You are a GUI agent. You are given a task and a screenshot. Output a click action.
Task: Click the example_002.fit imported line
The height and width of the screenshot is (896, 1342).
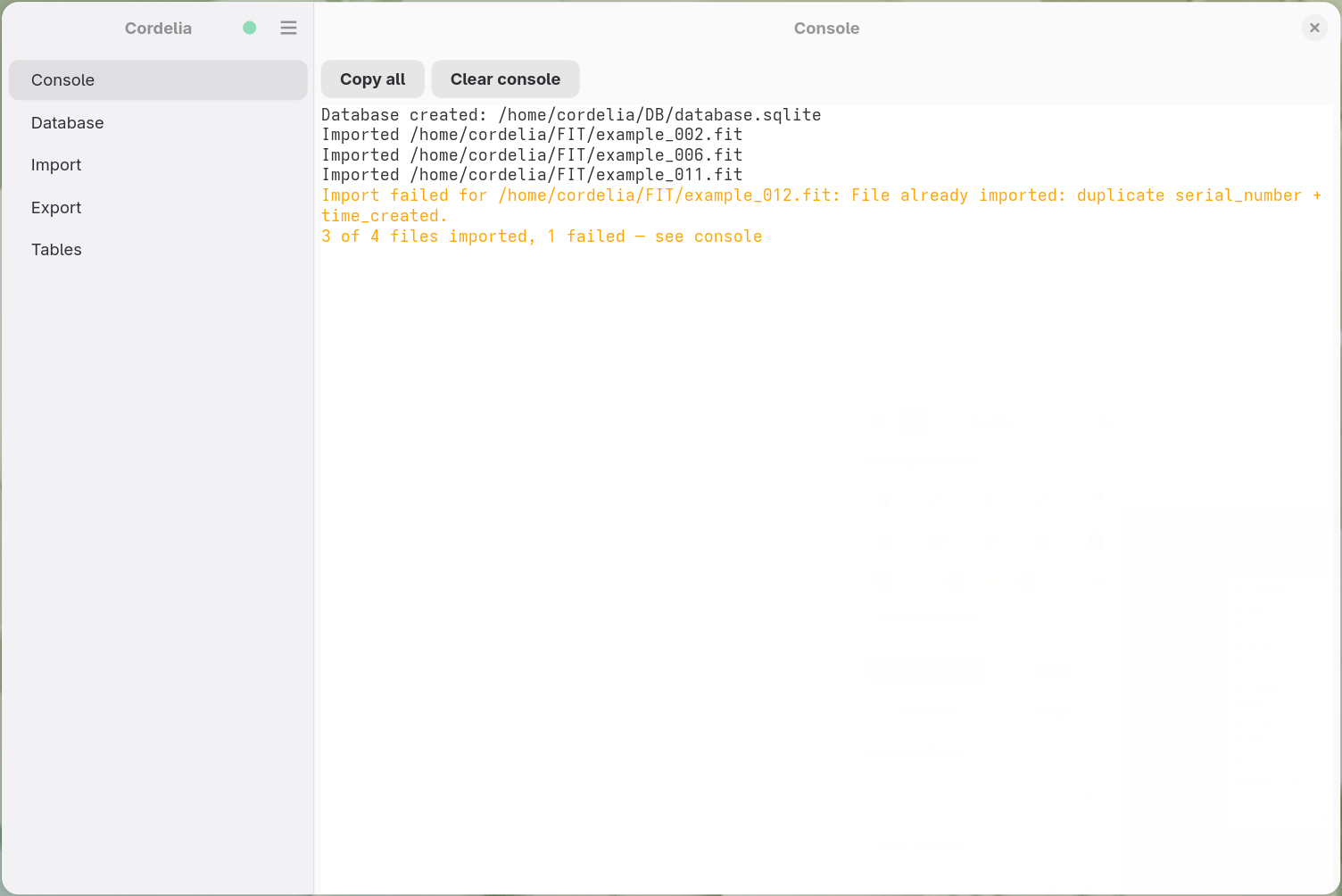point(532,135)
